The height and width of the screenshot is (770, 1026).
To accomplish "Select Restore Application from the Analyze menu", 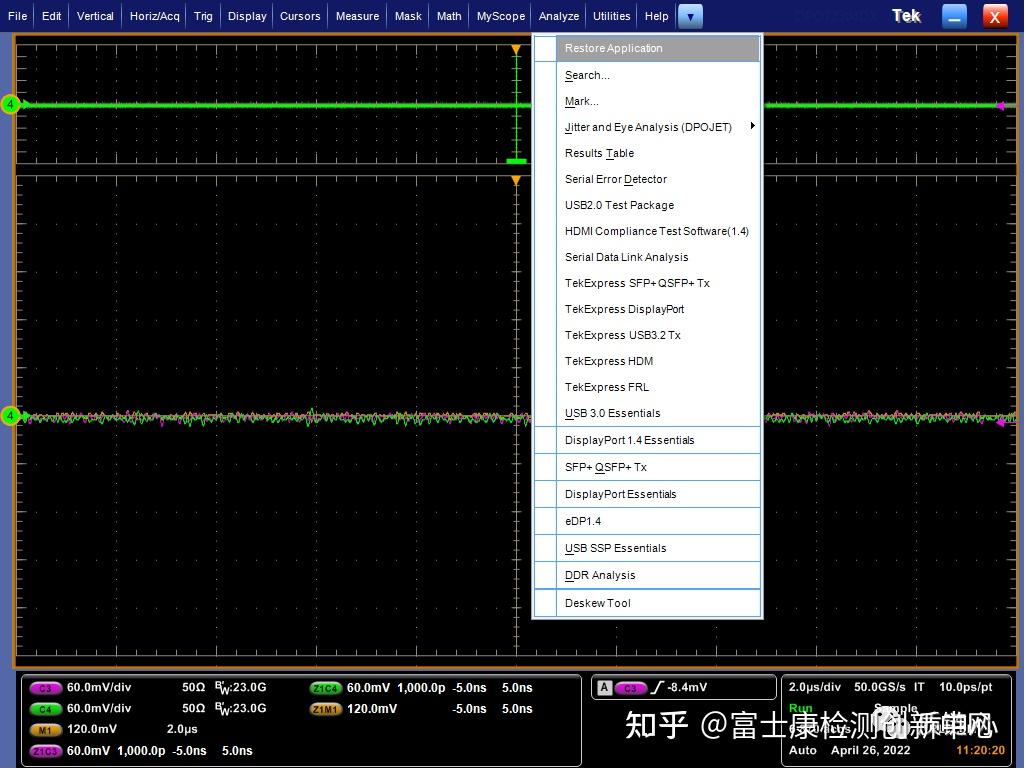I will 613,48.
